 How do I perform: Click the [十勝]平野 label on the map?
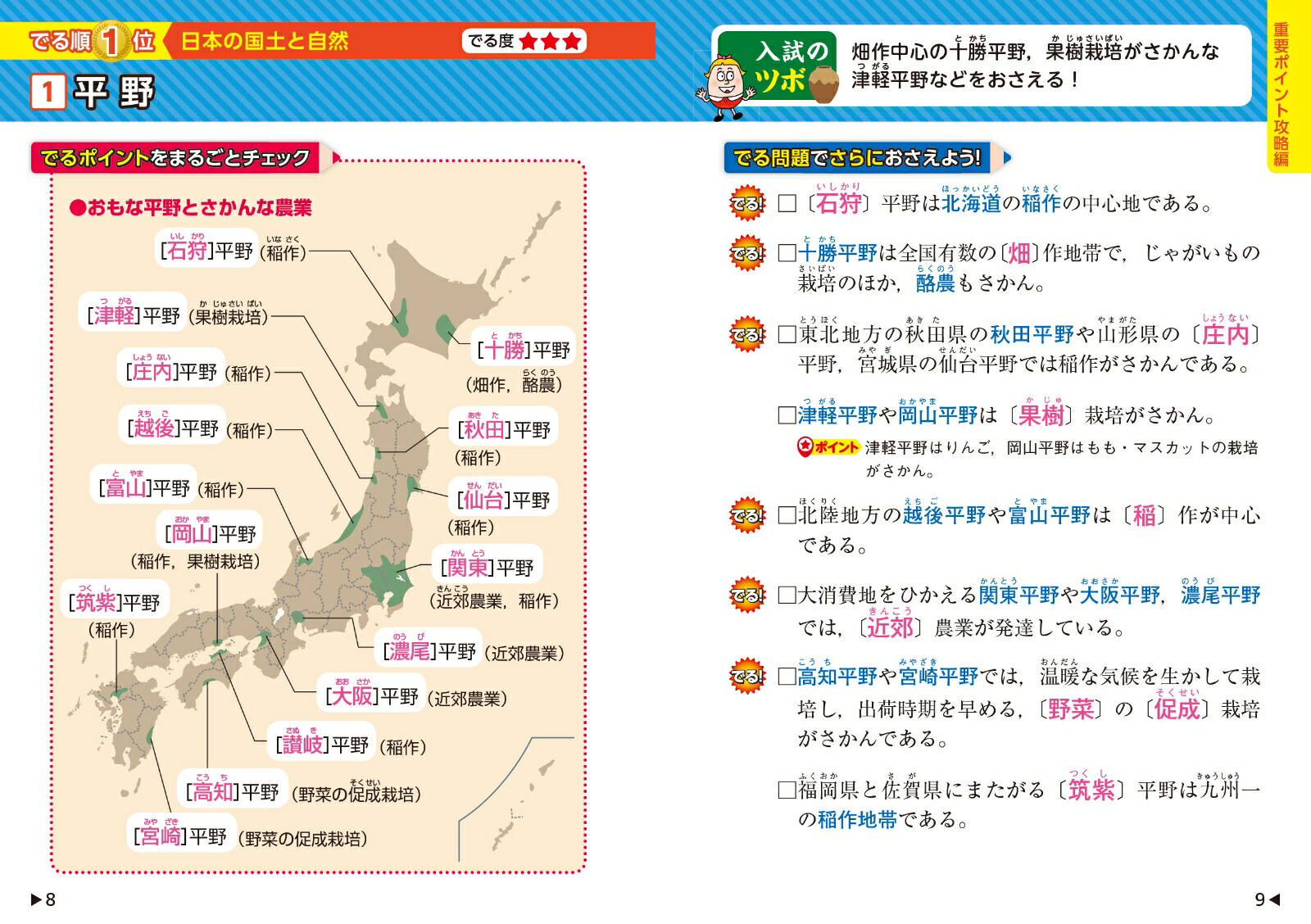[x=524, y=351]
